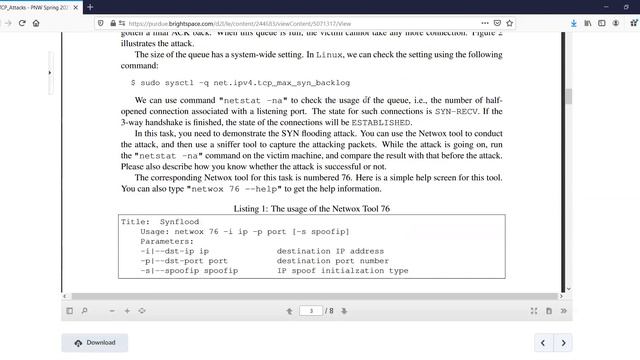
Task: Switch PDF to presentation fullscreen mode
Action: [x=534, y=311]
